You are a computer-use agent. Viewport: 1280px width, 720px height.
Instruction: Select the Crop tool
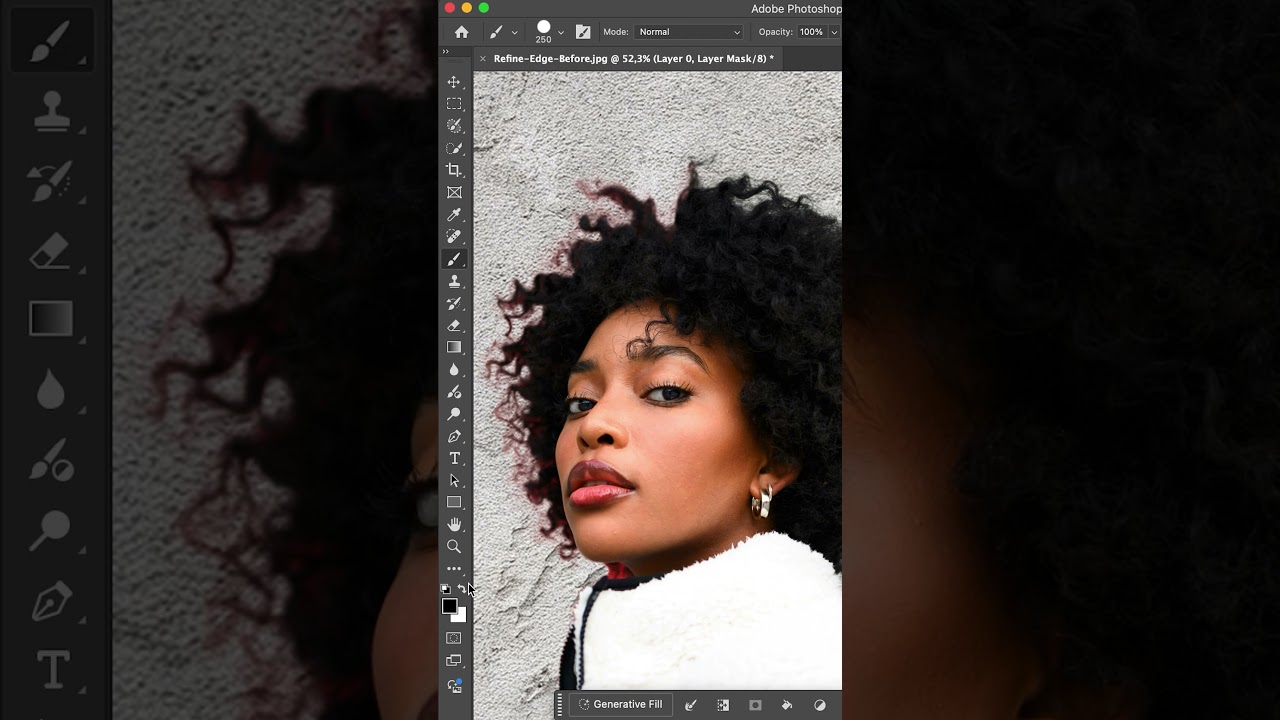454,170
